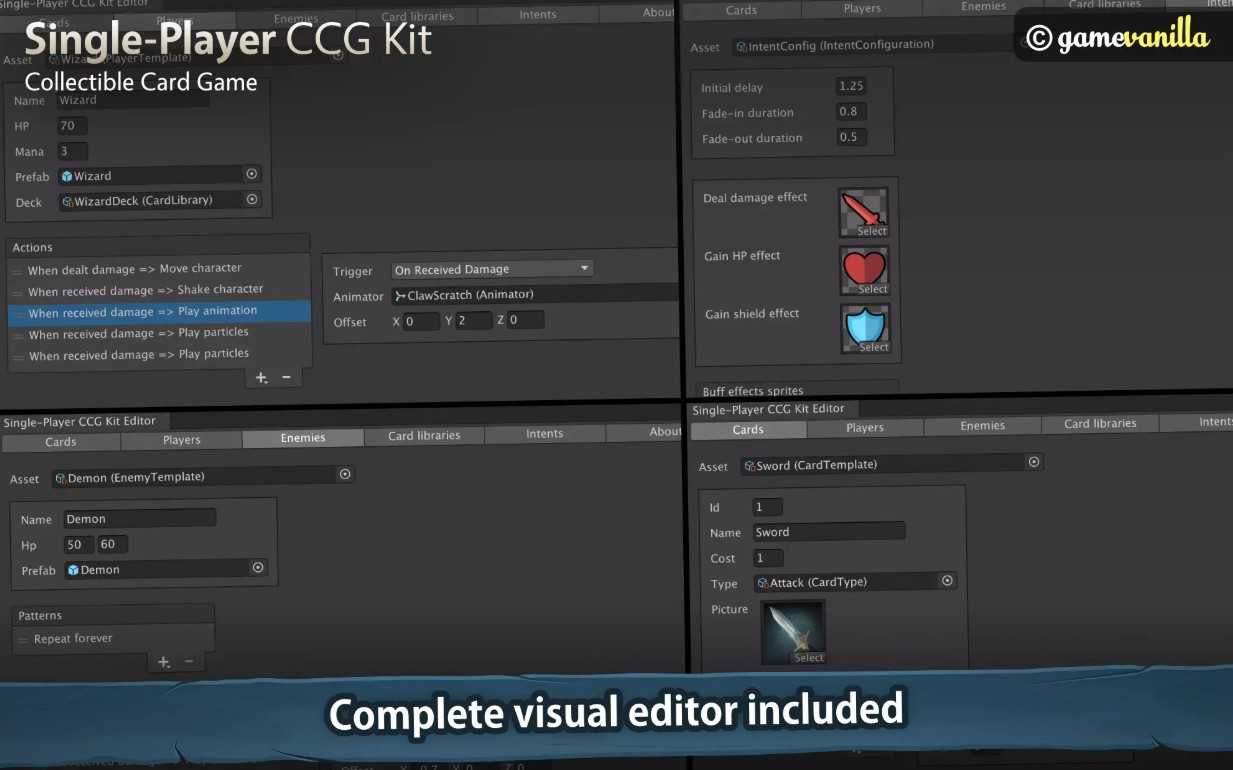This screenshot has width=1233, height=770.
Task: Click the WizardDeck (CardLibrary) deck field
Action: (160, 200)
